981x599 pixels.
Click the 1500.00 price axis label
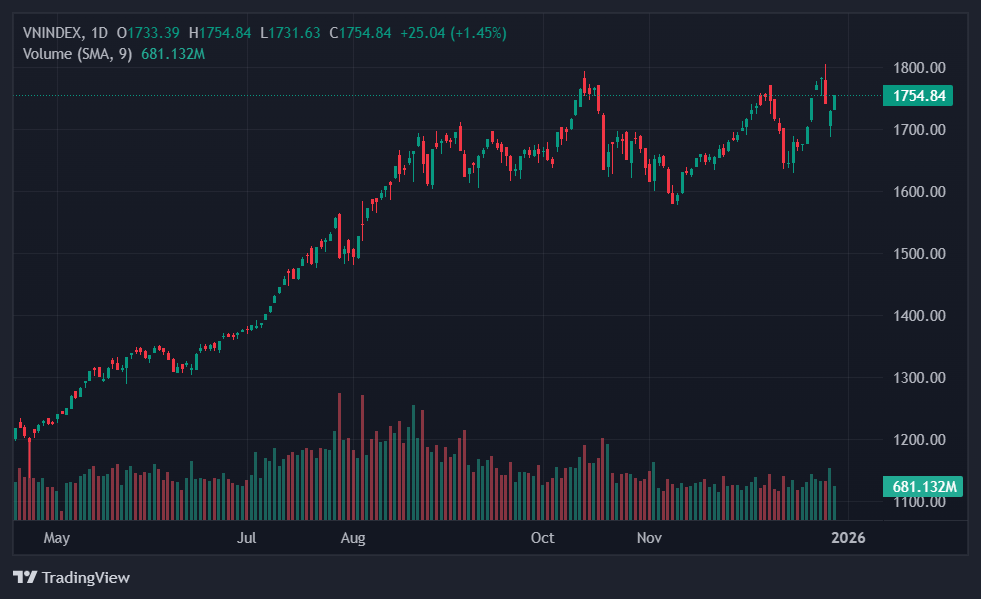tap(918, 254)
